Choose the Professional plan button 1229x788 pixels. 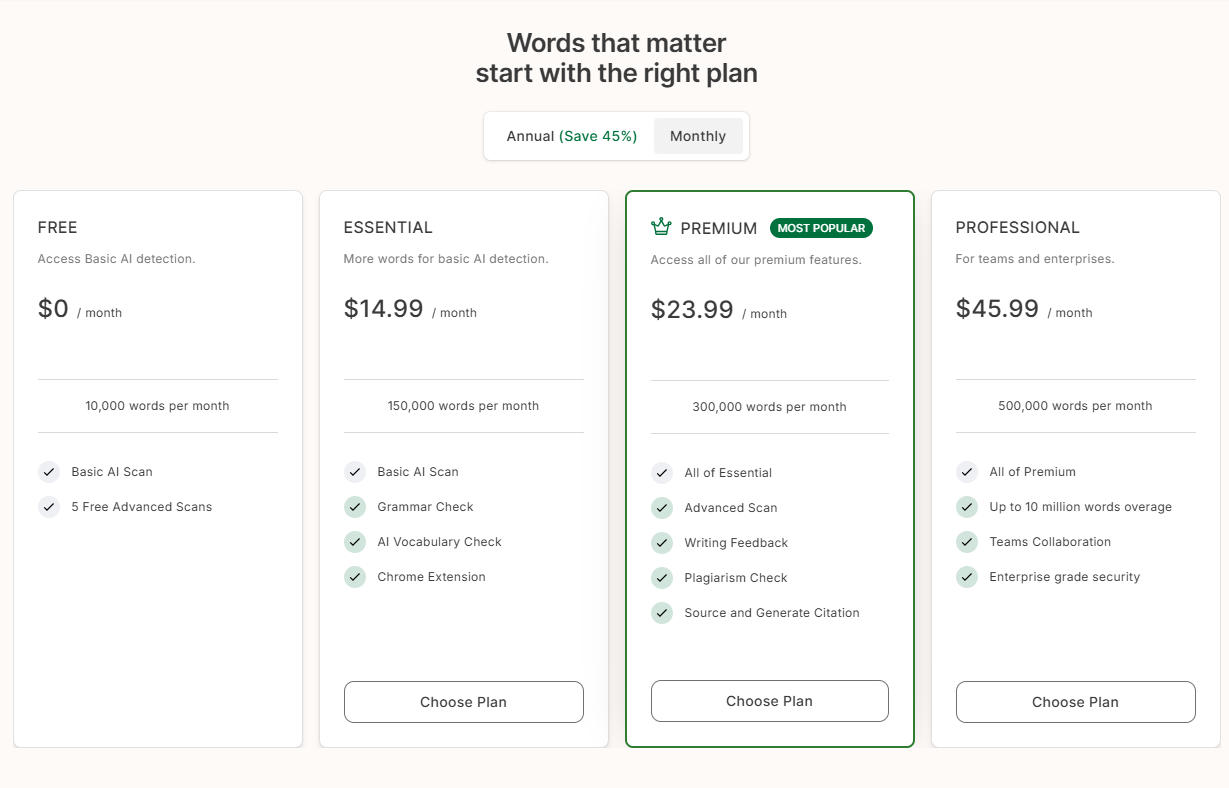coord(1075,702)
